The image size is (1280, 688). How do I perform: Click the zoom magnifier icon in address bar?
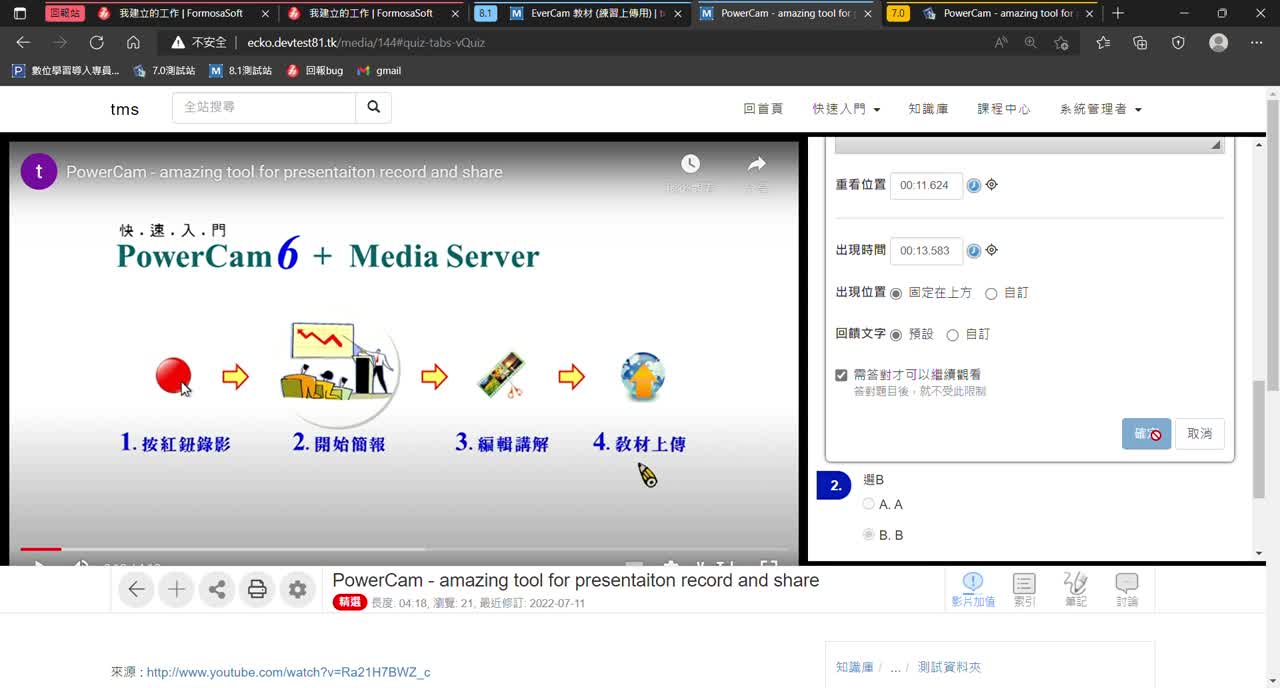tap(1031, 43)
